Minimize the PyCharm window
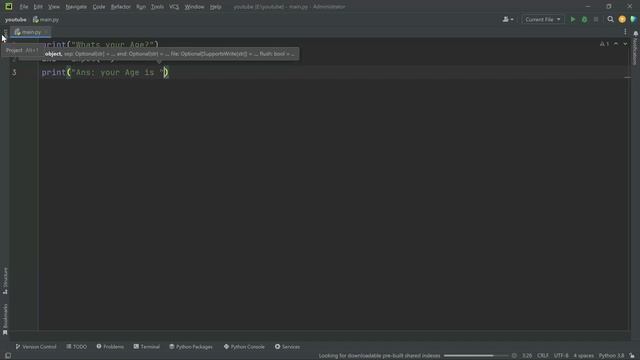The width and height of the screenshot is (640, 360). pos(588,7)
